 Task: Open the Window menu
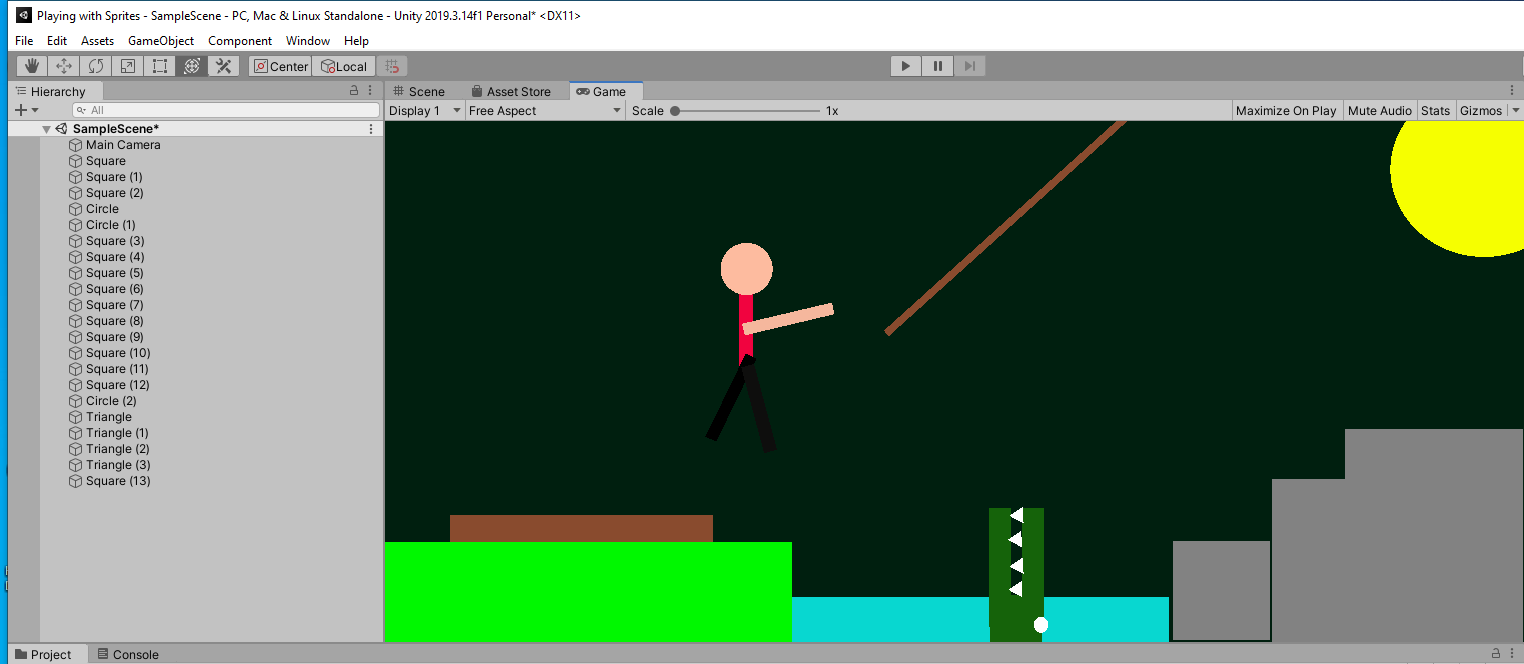coord(308,41)
